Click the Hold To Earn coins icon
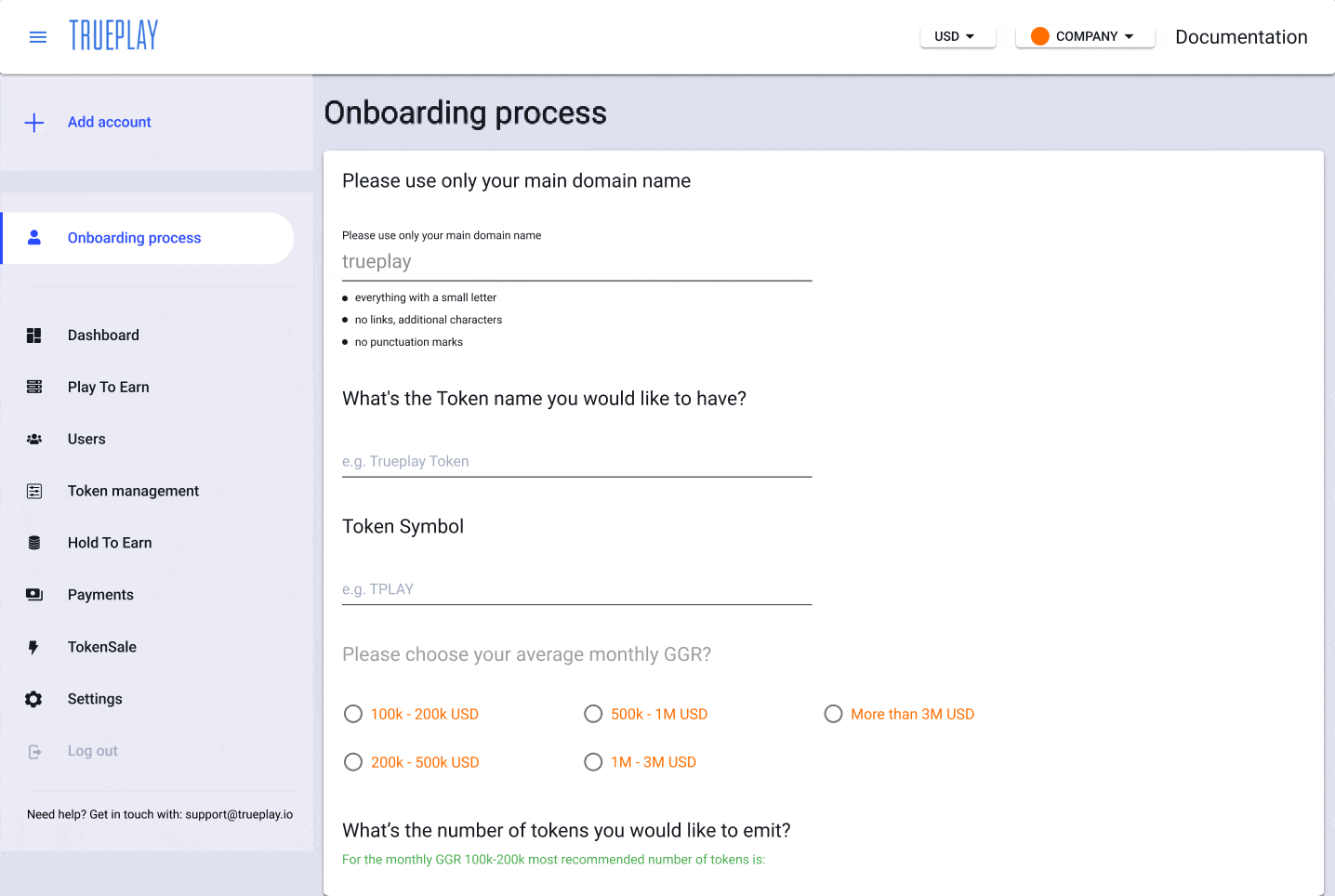 click(34, 543)
